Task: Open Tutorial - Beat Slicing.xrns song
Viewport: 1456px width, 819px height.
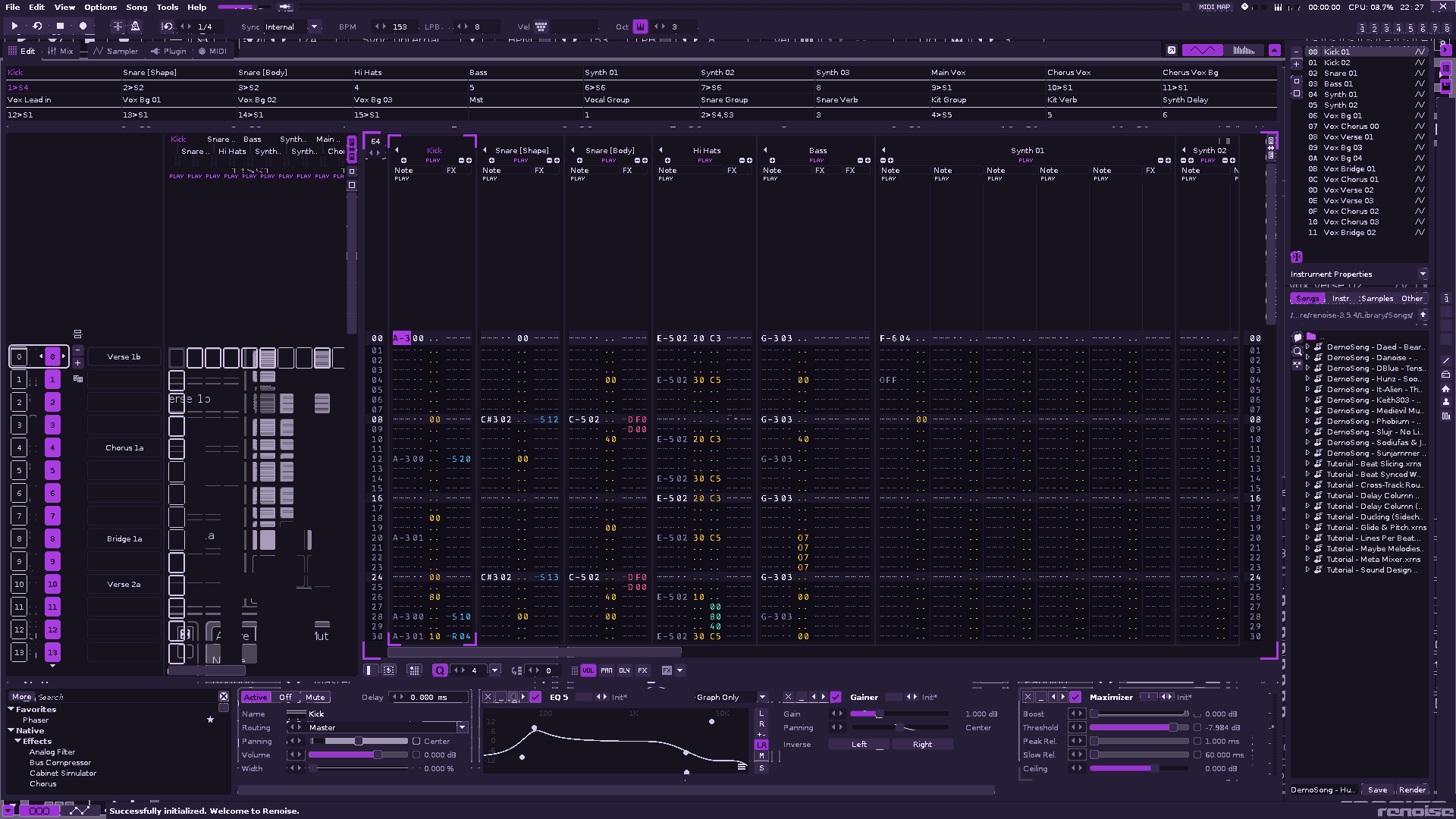Action: pyautogui.click(x=1374, y=464)
